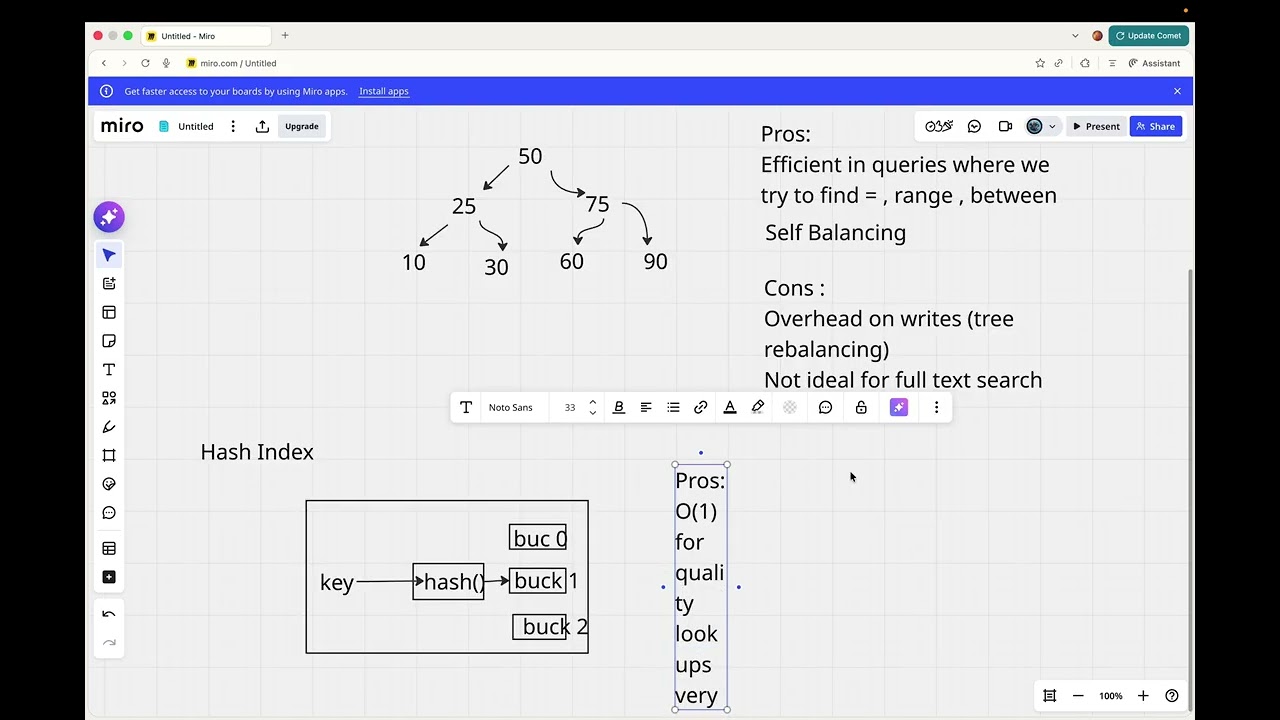Open more options in context toolbar
The image size is (1280, 720).
(936, 407)
